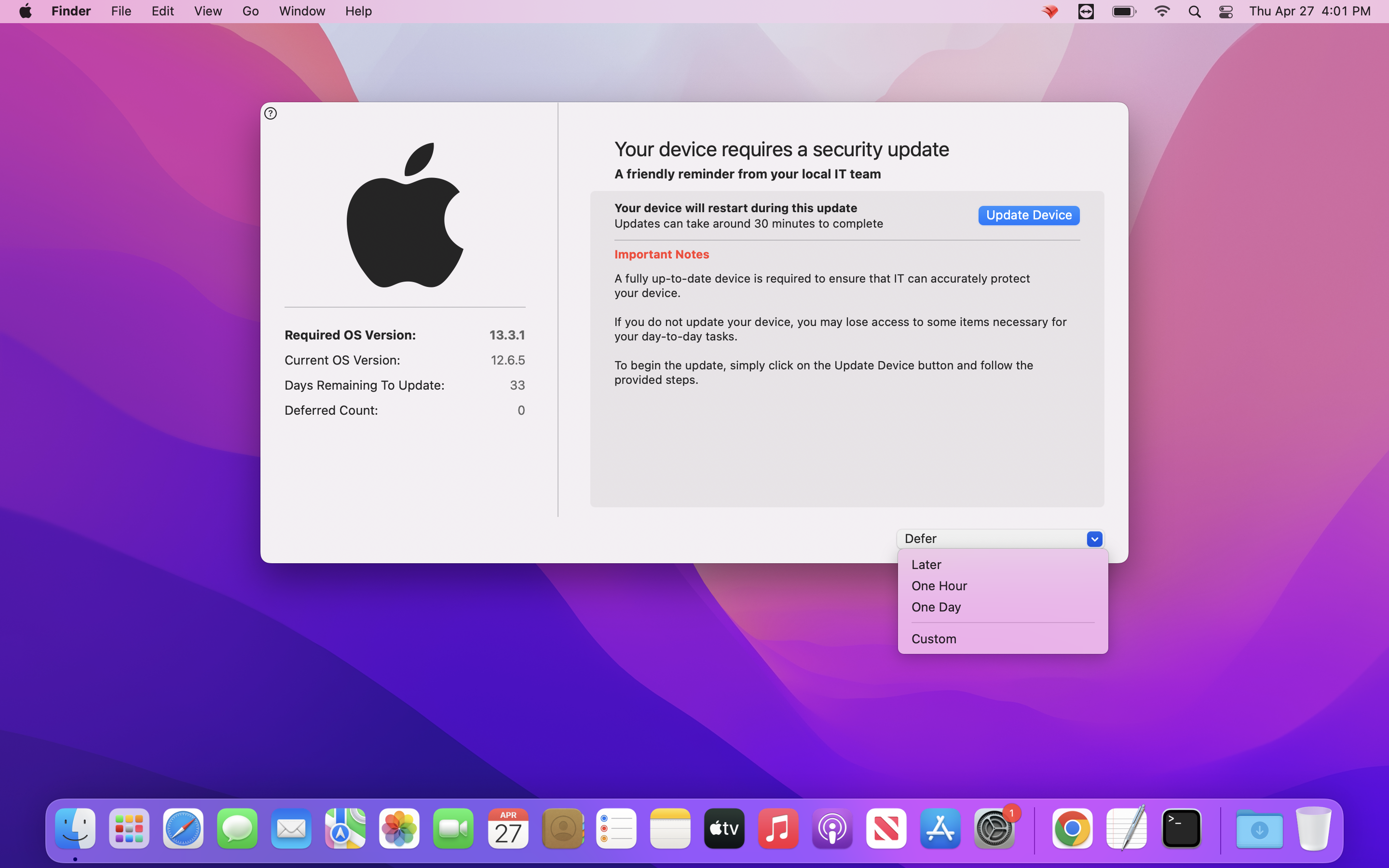Open Podcasts from the Dock
The height and width of the screenshot is (868, 1389).
[832, 828]
